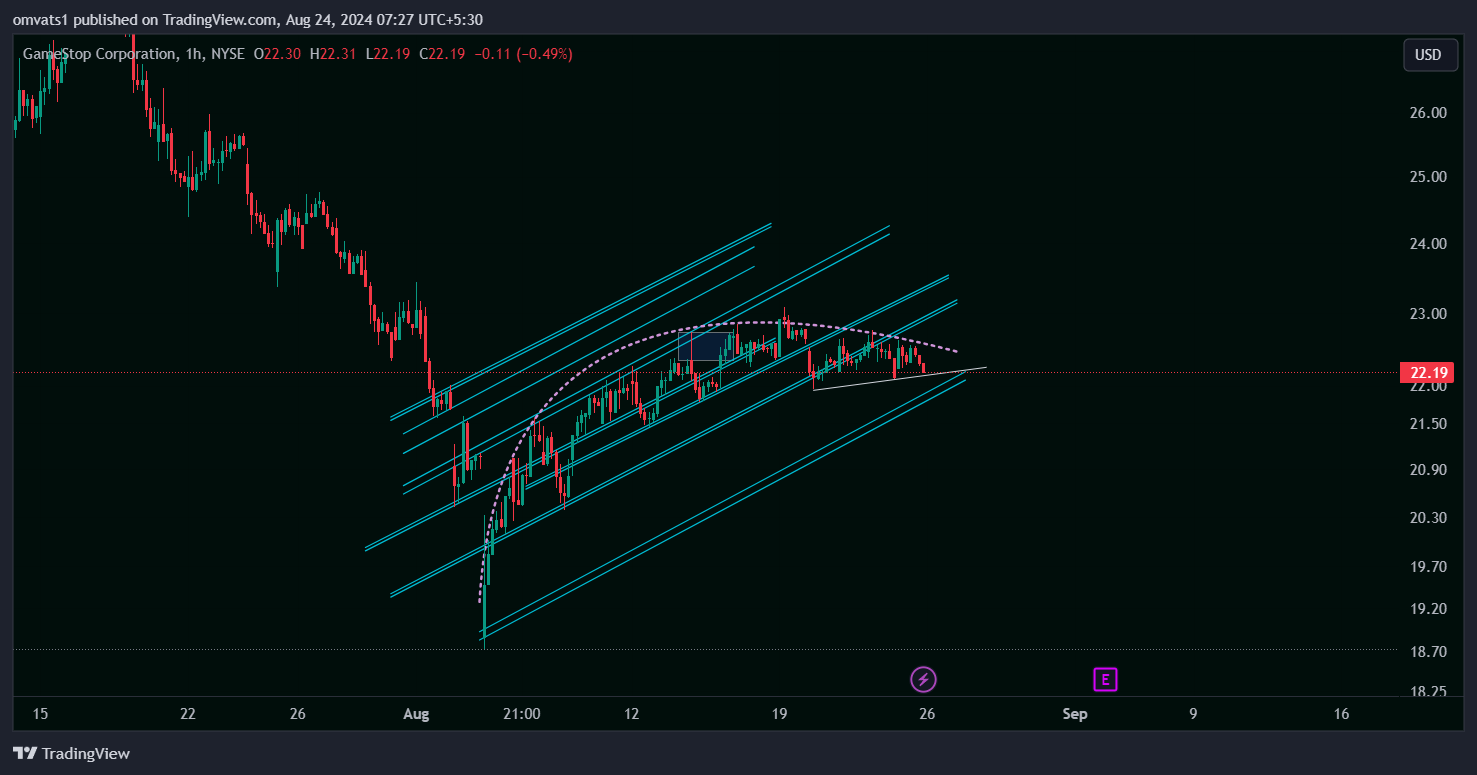Viewport: 1477px width, 775px height.
Task: Click the 18.25 price axis label
Action: tap(1428, 692)
